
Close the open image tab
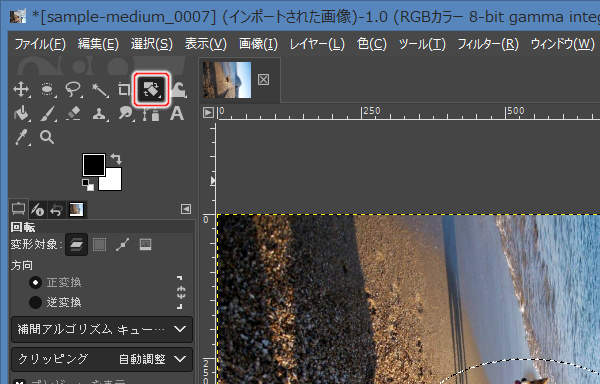click(x=263, y=80)
